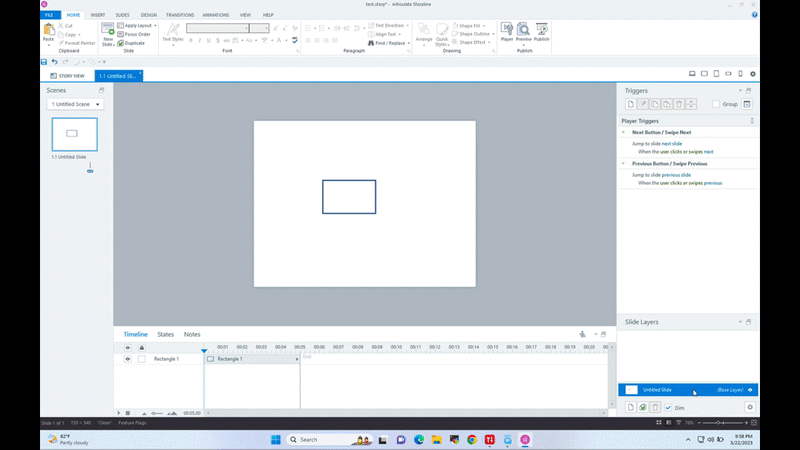The height and width of the screenshot is (450, 800).
Task: Collapse the Next Button / Swipe Next section
Action: (x=625, y=132)
